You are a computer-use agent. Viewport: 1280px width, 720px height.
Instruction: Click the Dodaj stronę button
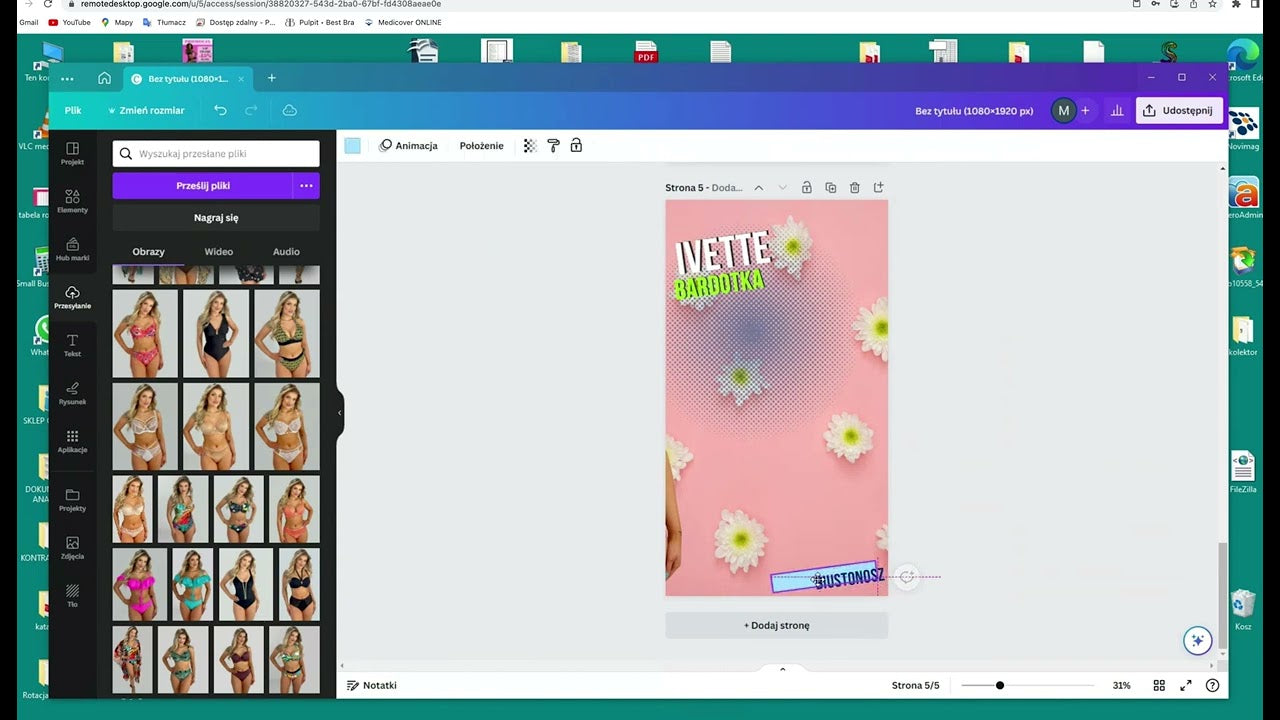(x=777, y=625)
